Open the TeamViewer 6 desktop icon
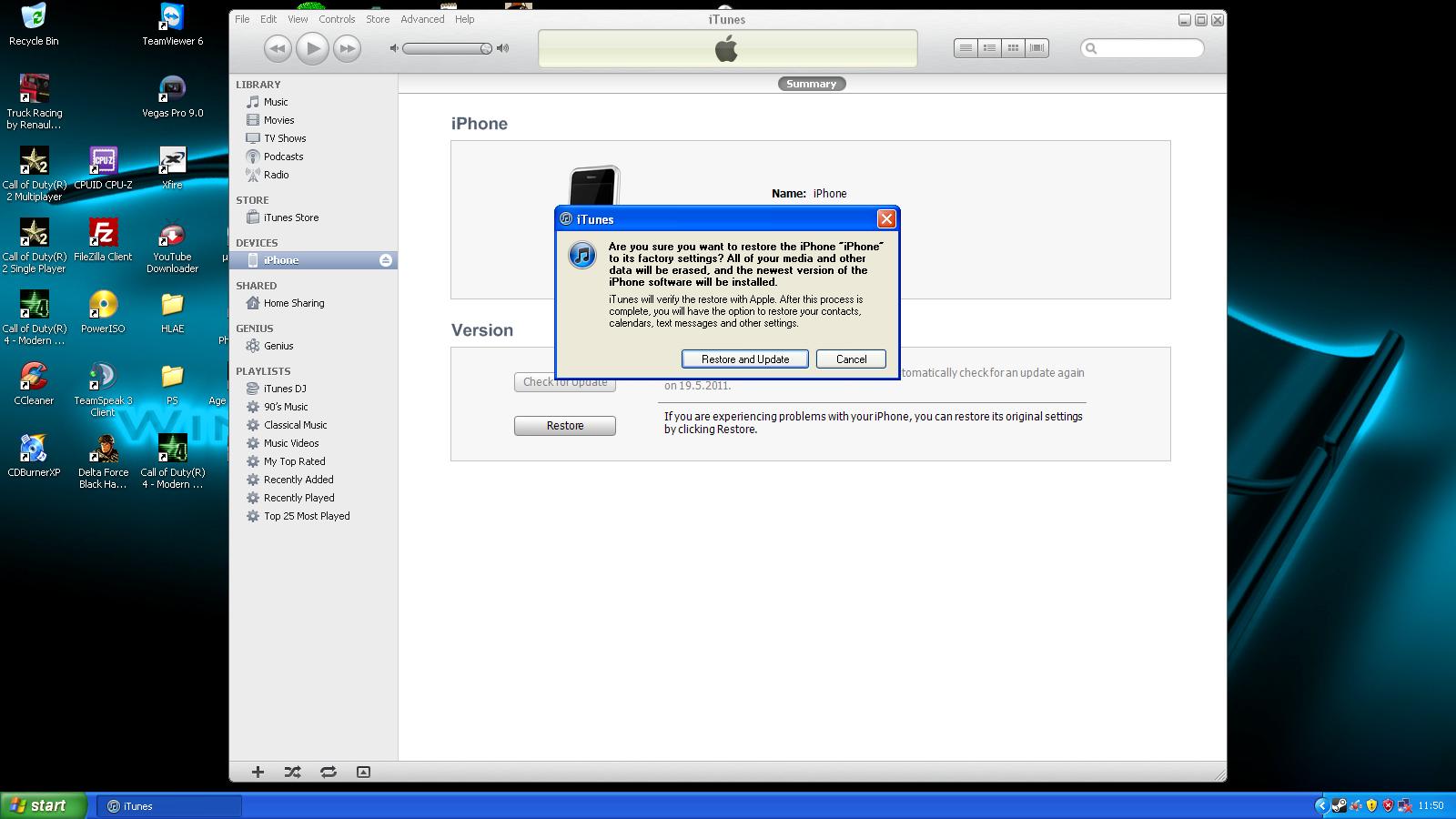The width and height of the screenshot is (1456, 819). coord(172,25)
